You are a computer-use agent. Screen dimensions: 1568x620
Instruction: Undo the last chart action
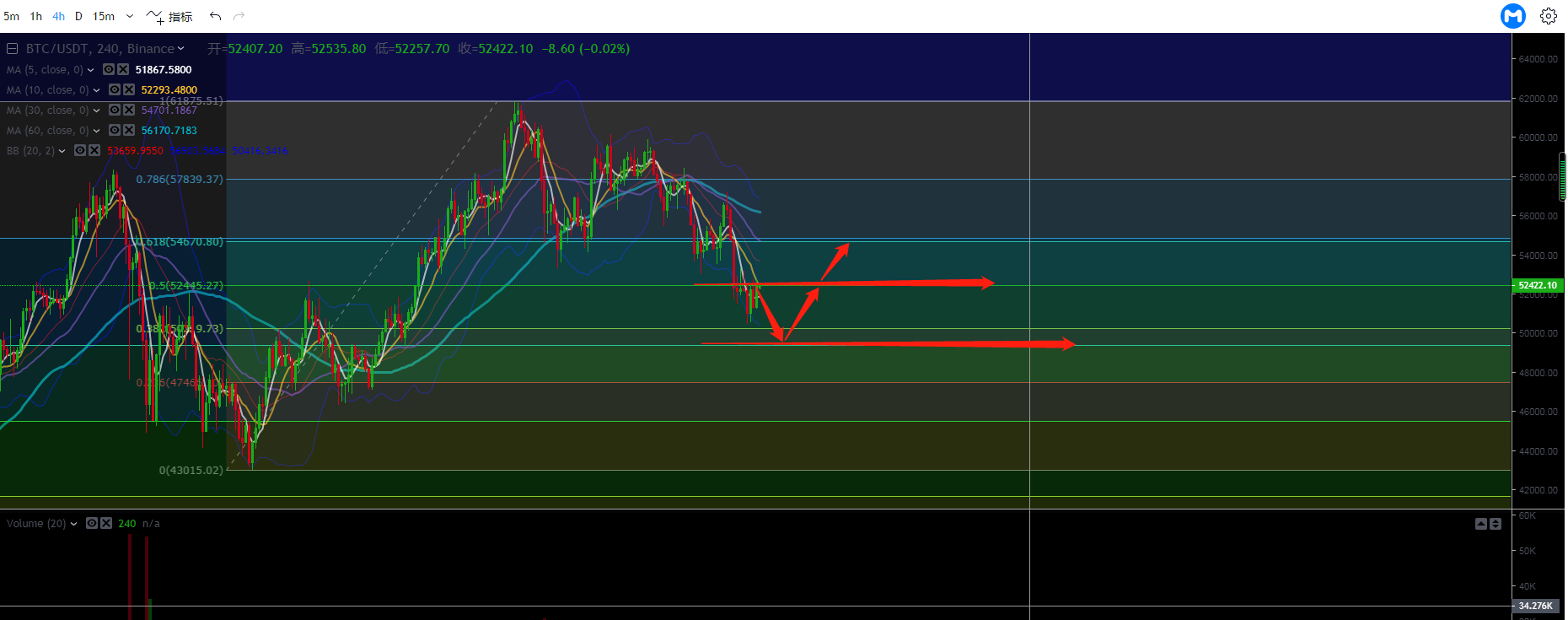point(216,16)
